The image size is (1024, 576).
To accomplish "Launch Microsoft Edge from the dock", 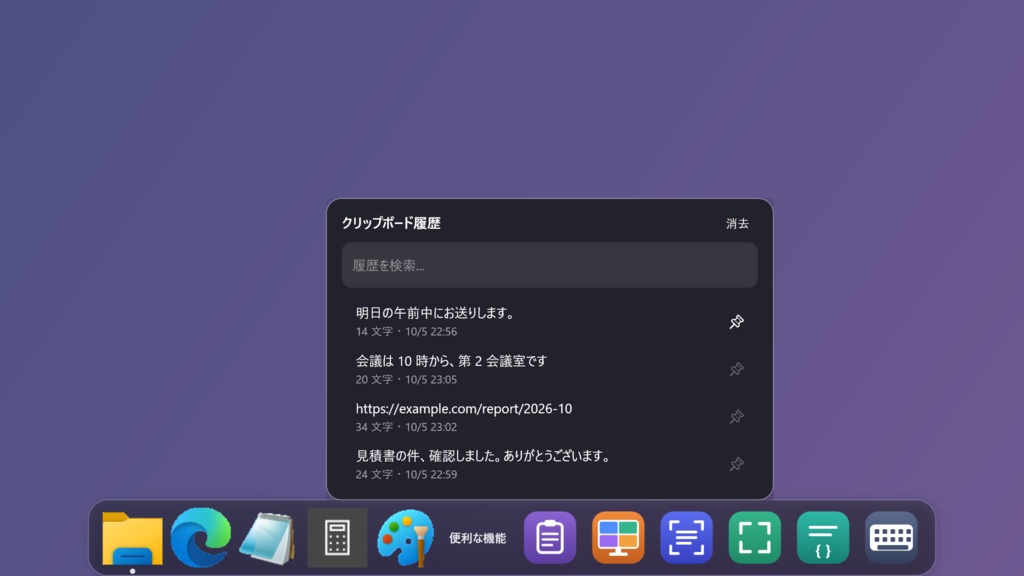I will coord(200,537).
